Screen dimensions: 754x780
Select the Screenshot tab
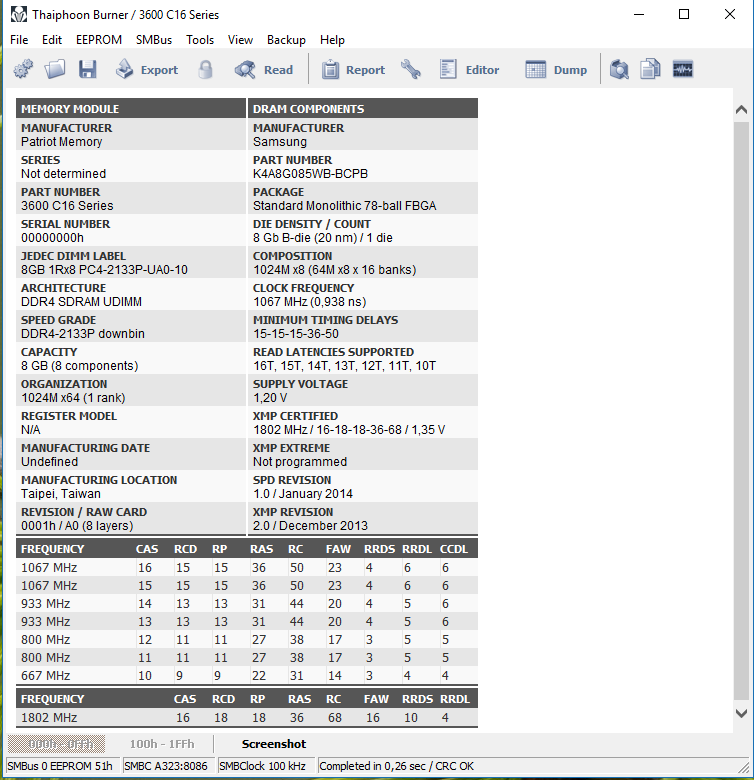274,744
